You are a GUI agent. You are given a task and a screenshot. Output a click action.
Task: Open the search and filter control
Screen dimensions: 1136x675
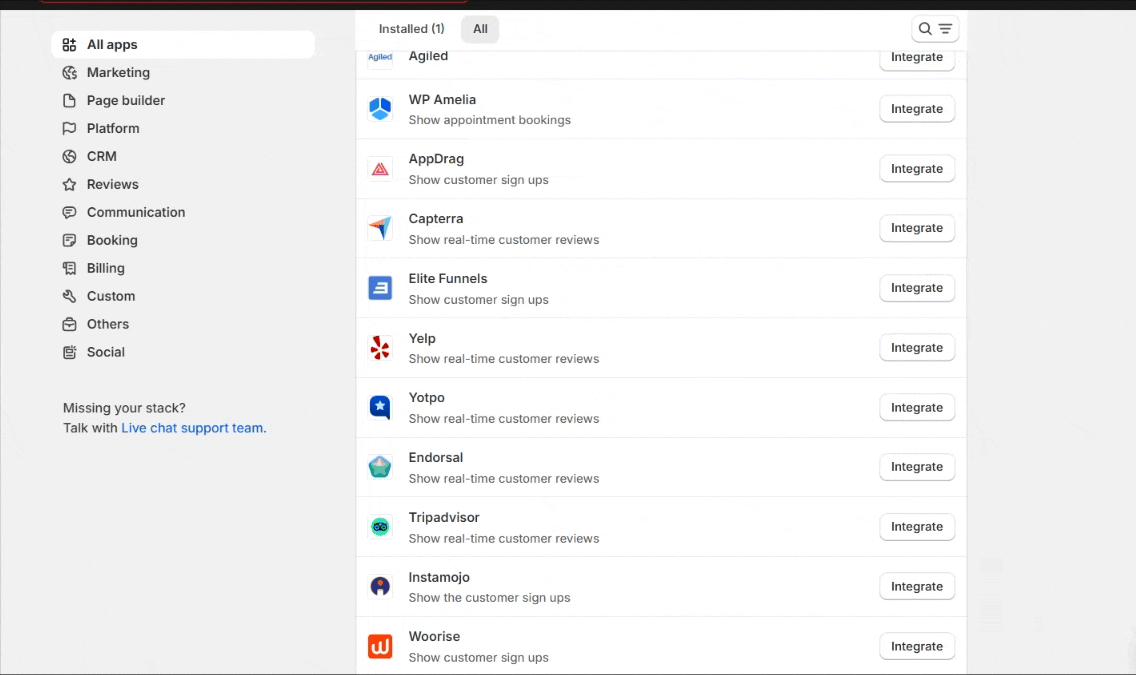935,29
